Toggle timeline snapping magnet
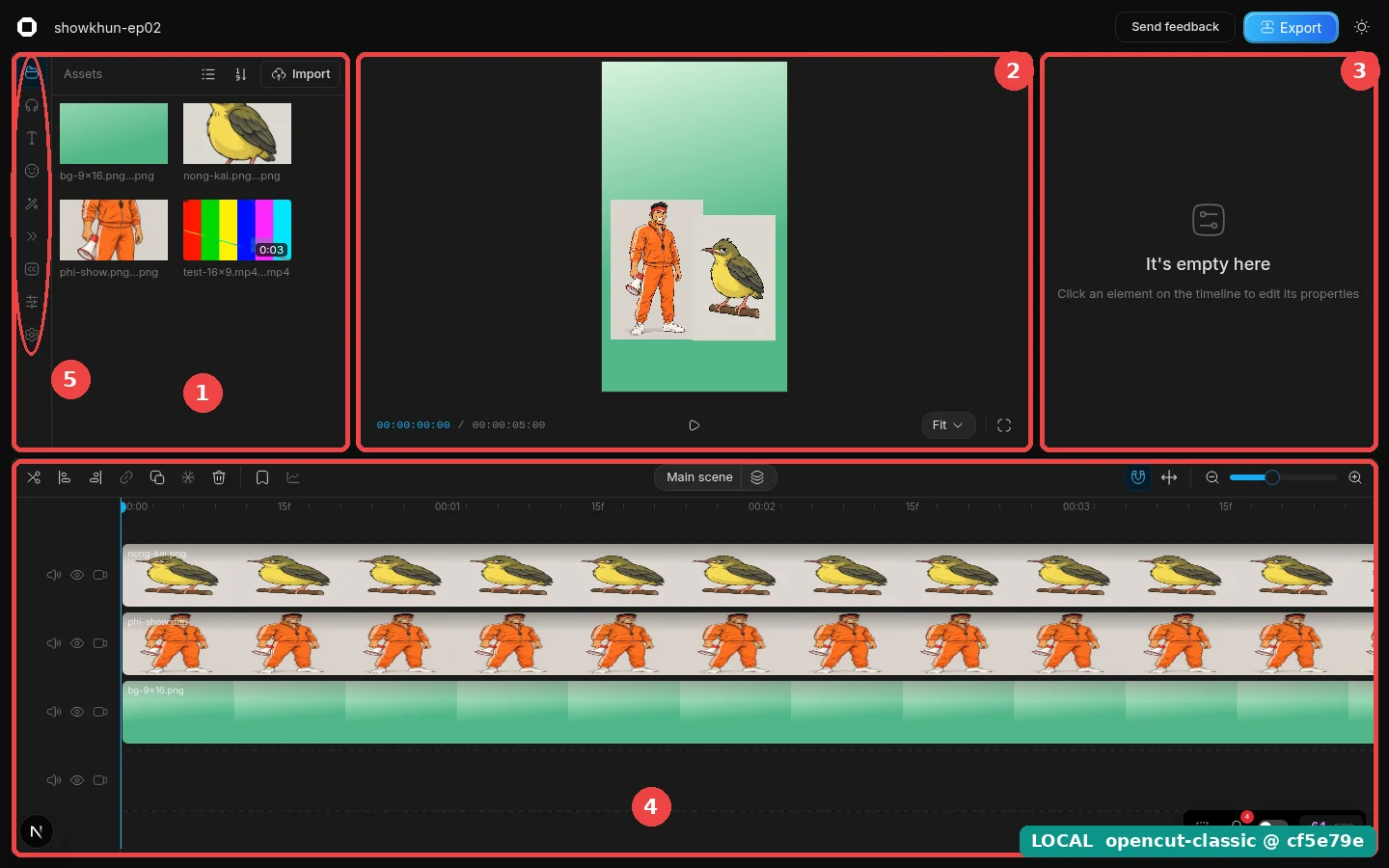 [x=1138, y=477]
